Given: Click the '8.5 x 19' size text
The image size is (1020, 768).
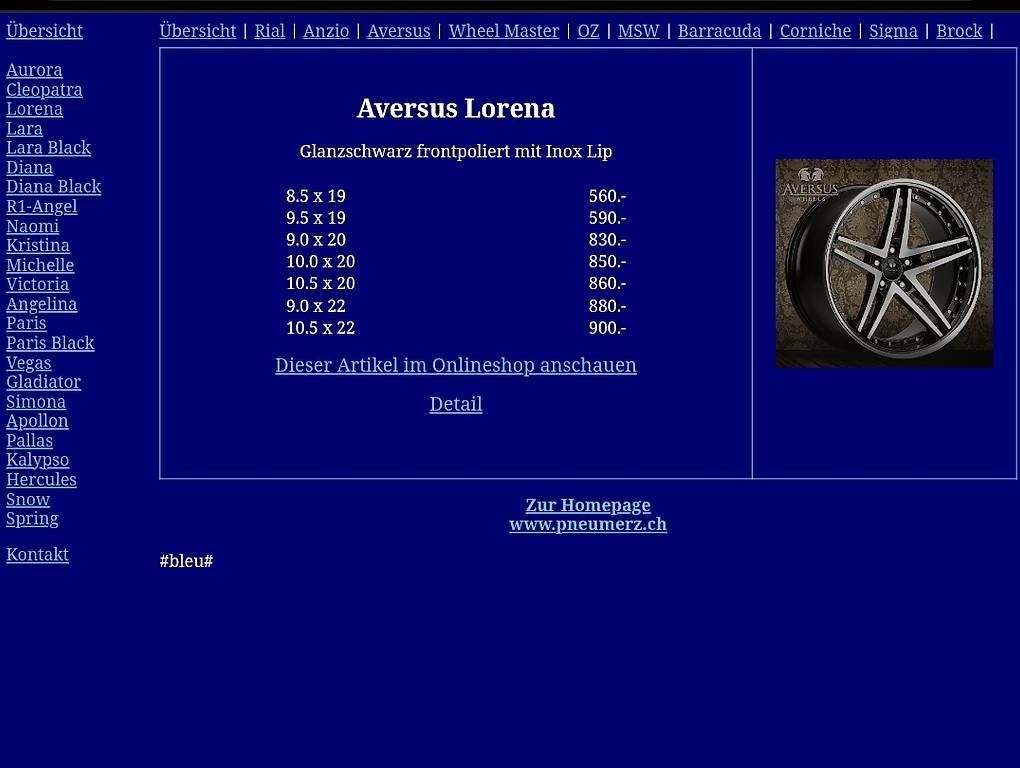Looking at the screenshot, I should coord(315,196).
